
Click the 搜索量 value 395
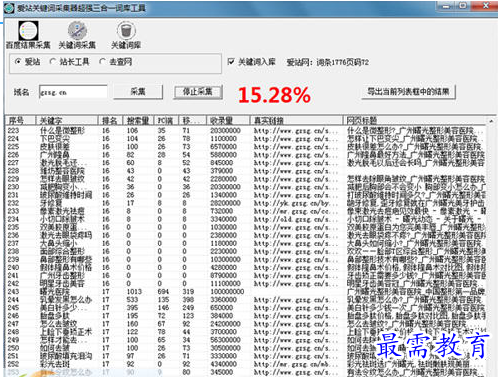(132, 308)
